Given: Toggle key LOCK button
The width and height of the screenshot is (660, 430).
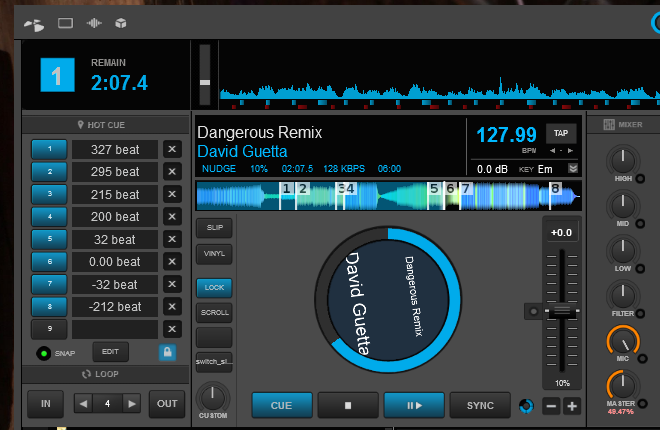Looking at the screenshot, I should click(x=214, y=287).
